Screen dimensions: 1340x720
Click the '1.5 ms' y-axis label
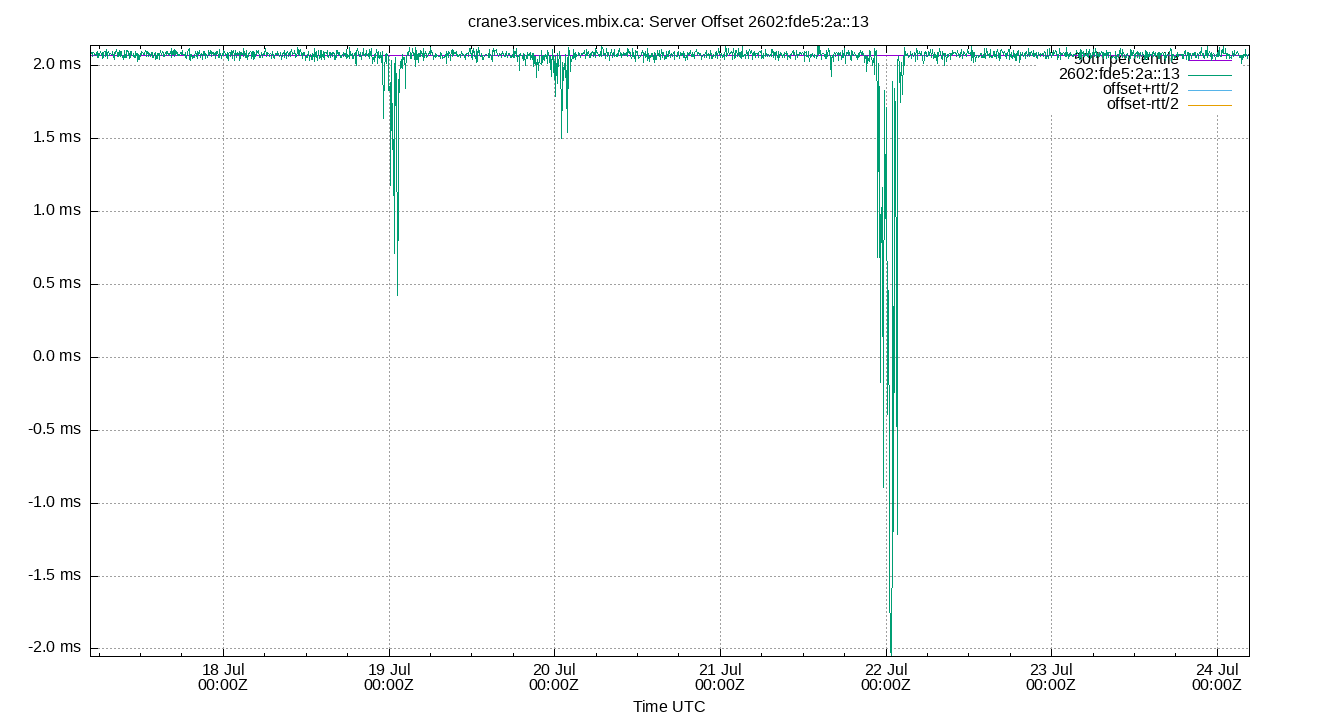tap(57, 137)
